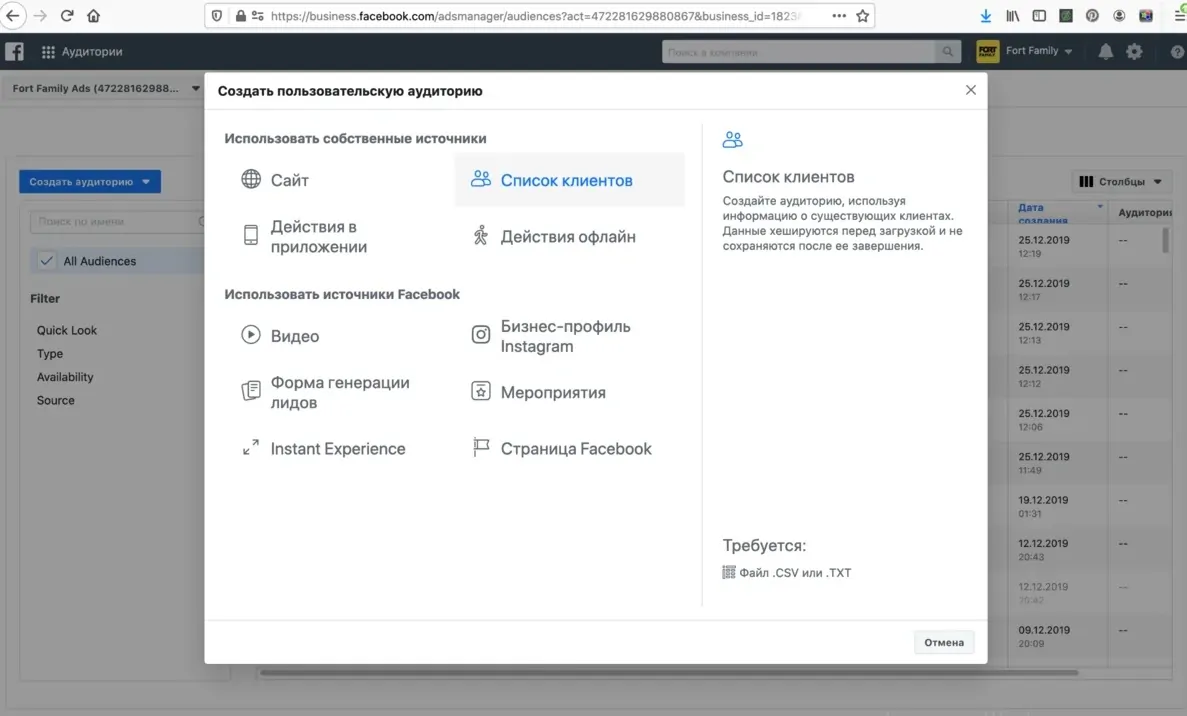Choose the Страница Facebook flag icon

(x=481, y=448)
